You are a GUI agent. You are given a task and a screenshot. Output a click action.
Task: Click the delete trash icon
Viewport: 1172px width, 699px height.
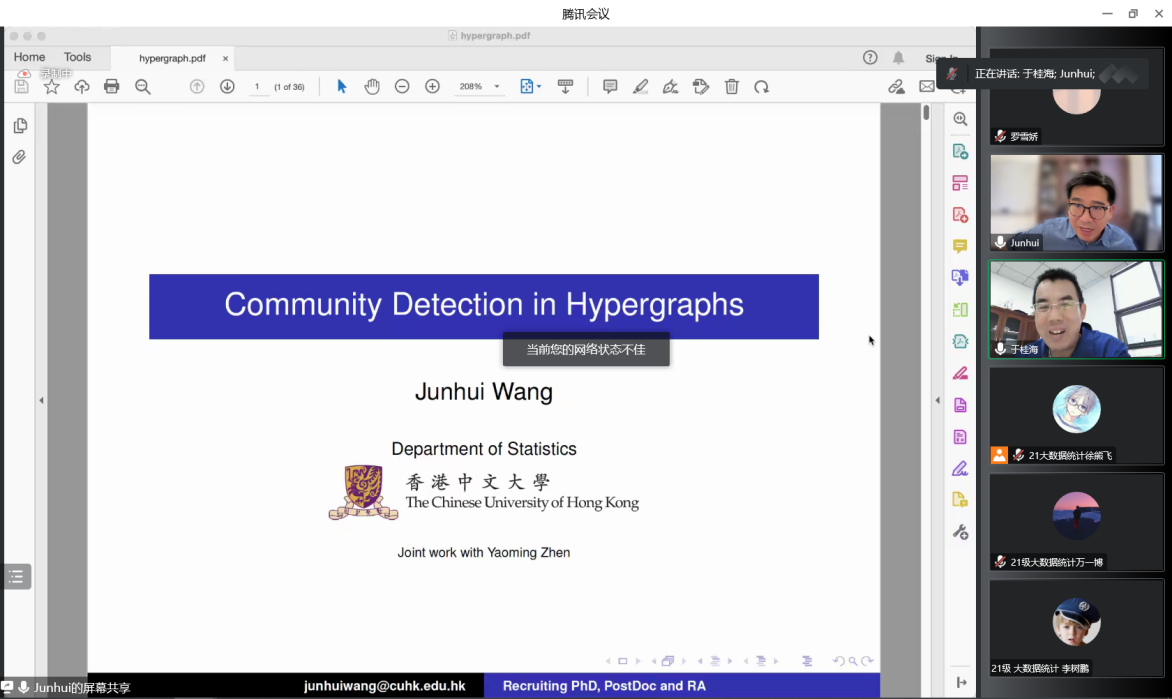[x=732, y=87]
